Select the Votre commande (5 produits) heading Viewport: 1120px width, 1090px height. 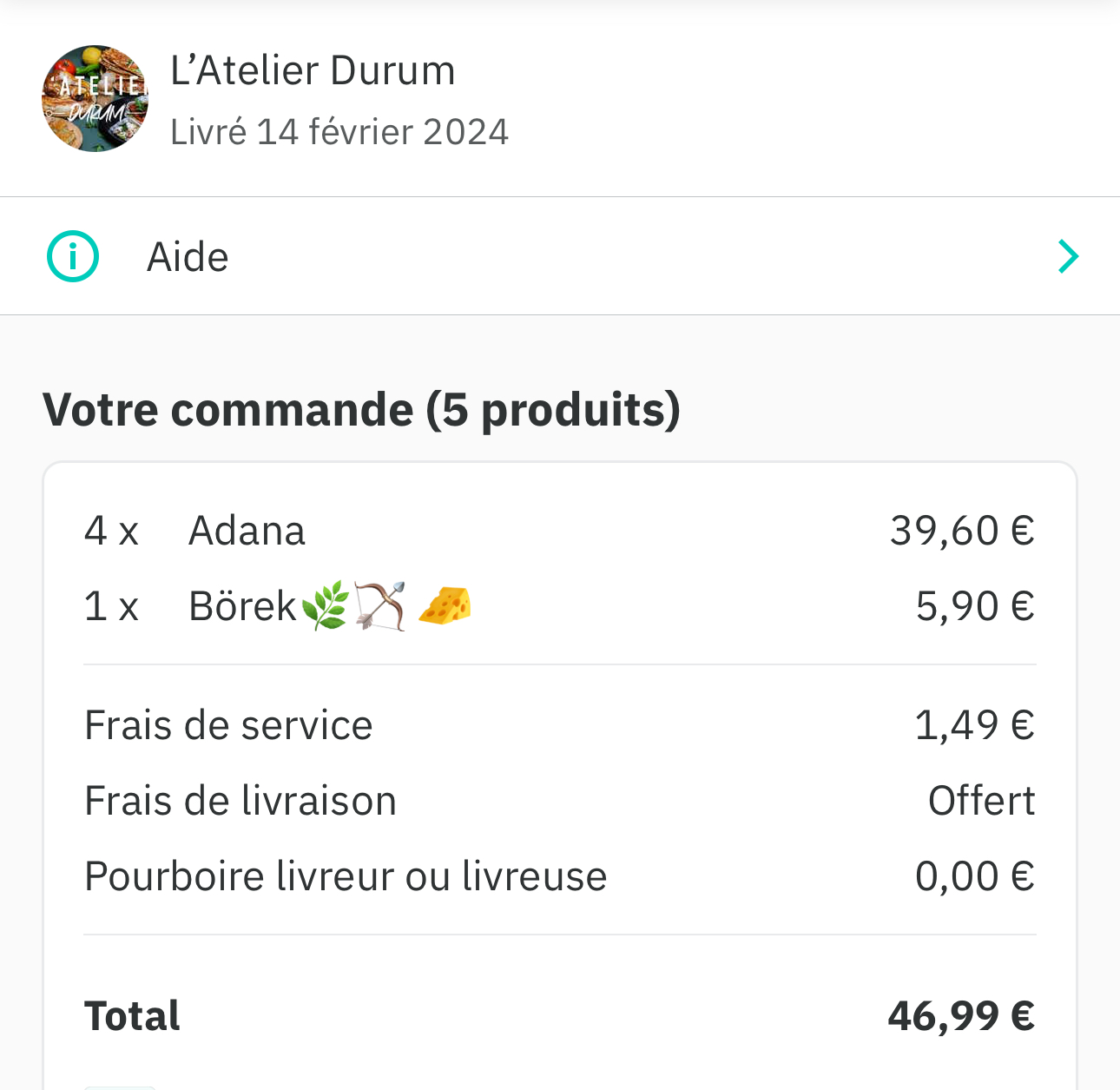(361, 410)
